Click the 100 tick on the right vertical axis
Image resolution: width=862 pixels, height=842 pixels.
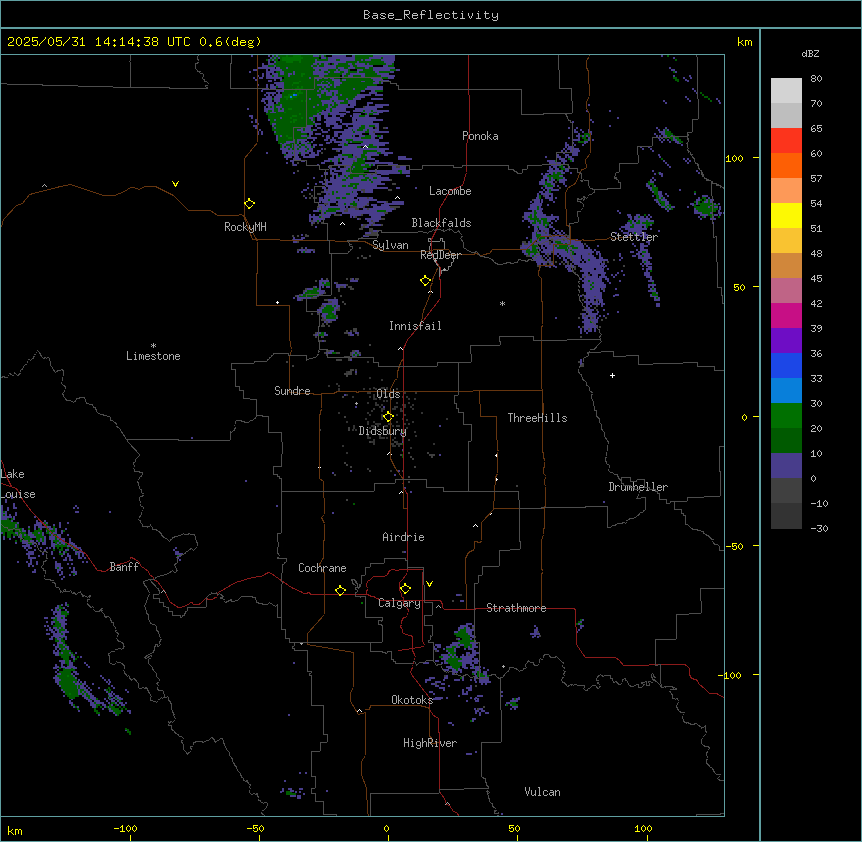click(734, 158)
